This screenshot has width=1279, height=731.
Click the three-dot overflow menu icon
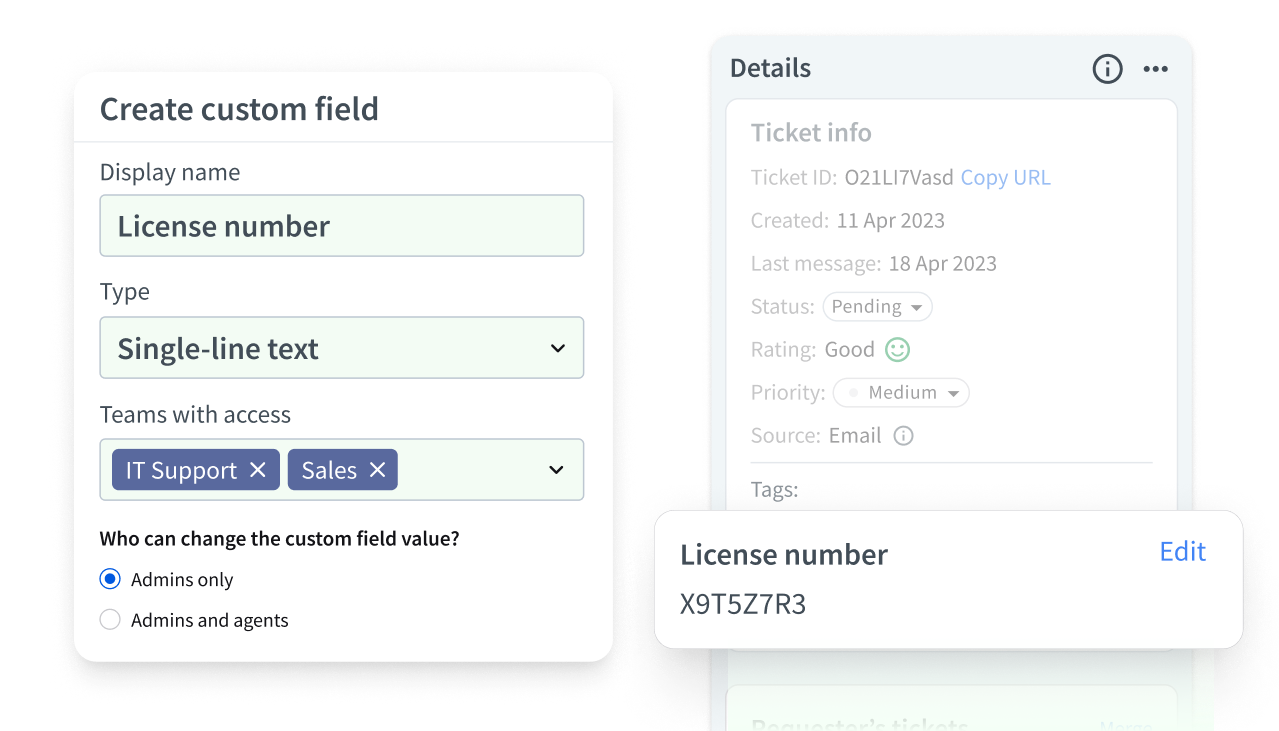[1155, 69]
